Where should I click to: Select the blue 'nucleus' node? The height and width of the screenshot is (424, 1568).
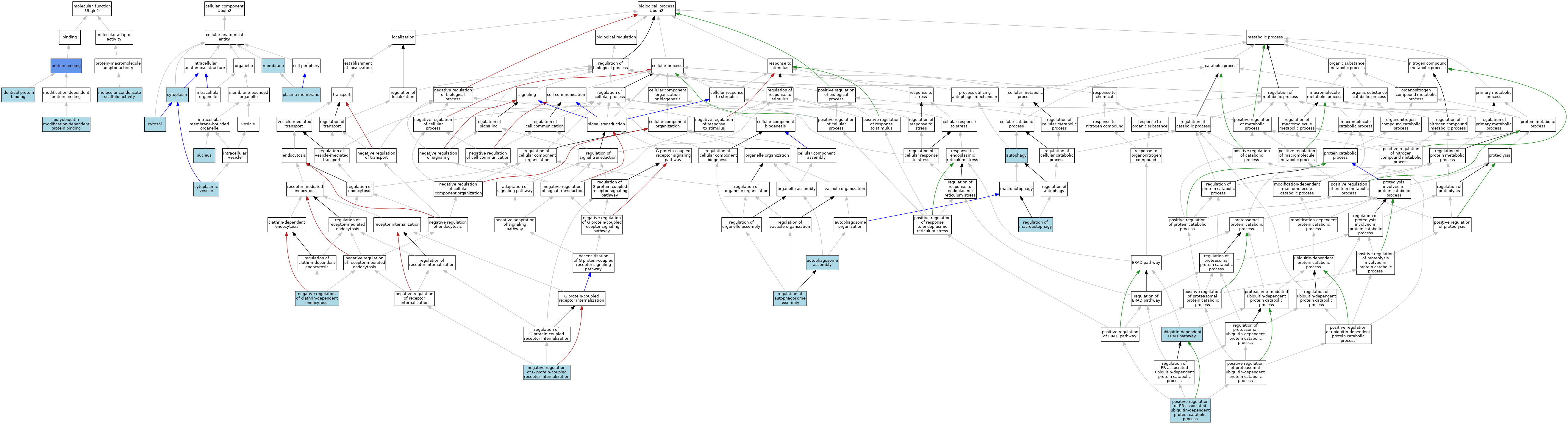pos(204,155)
